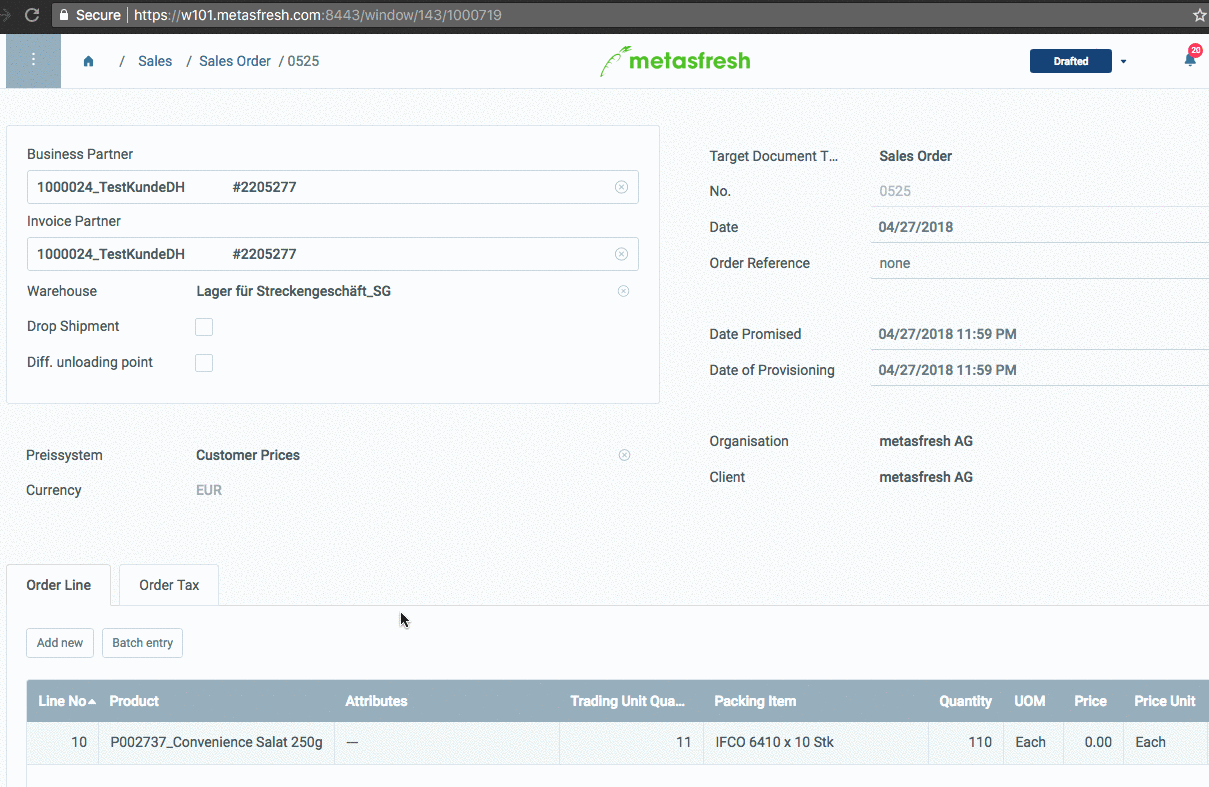Open Batch entry for order lines

coord(142,643)
